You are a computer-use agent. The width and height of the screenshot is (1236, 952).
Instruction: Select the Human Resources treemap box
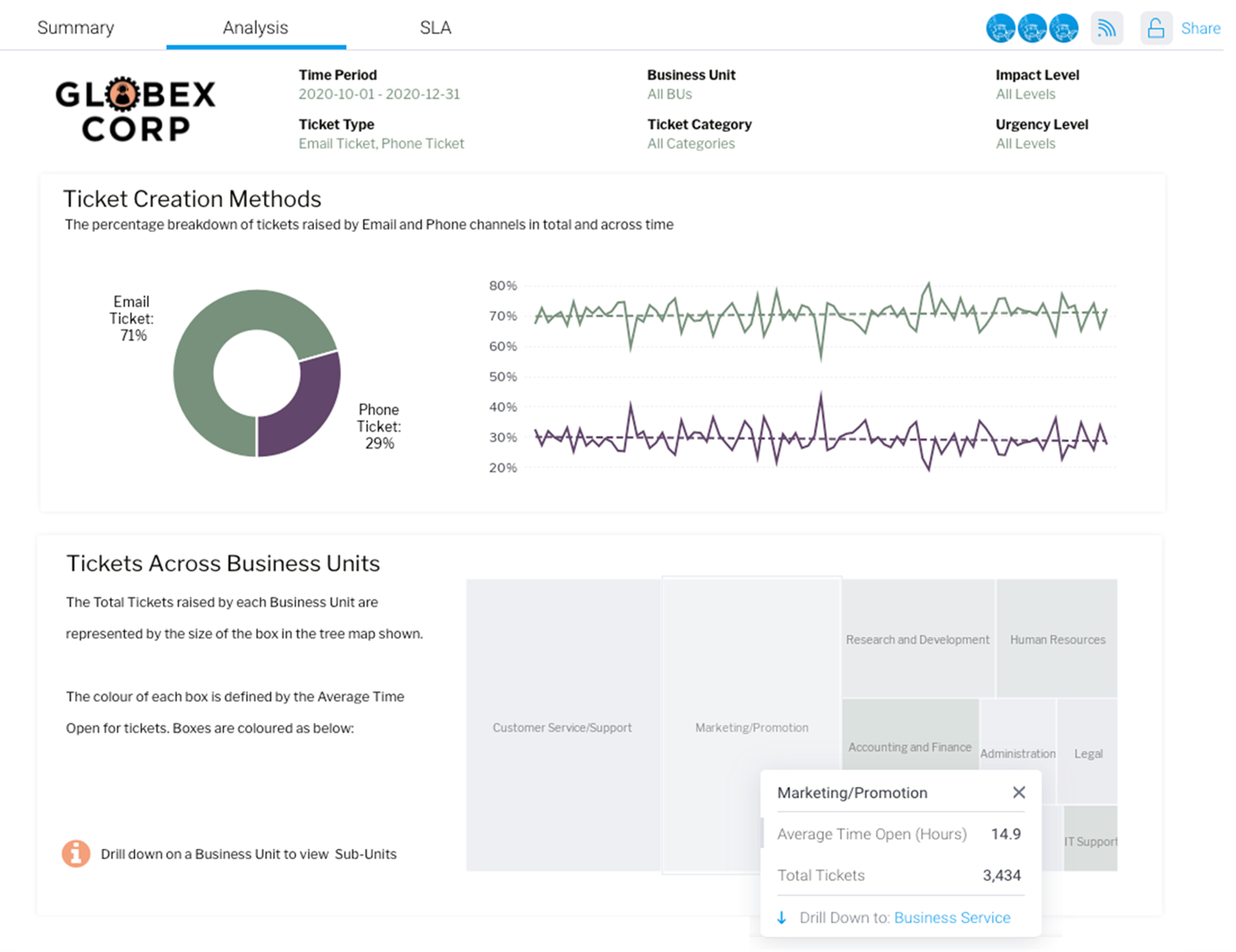coord(1057,639)
